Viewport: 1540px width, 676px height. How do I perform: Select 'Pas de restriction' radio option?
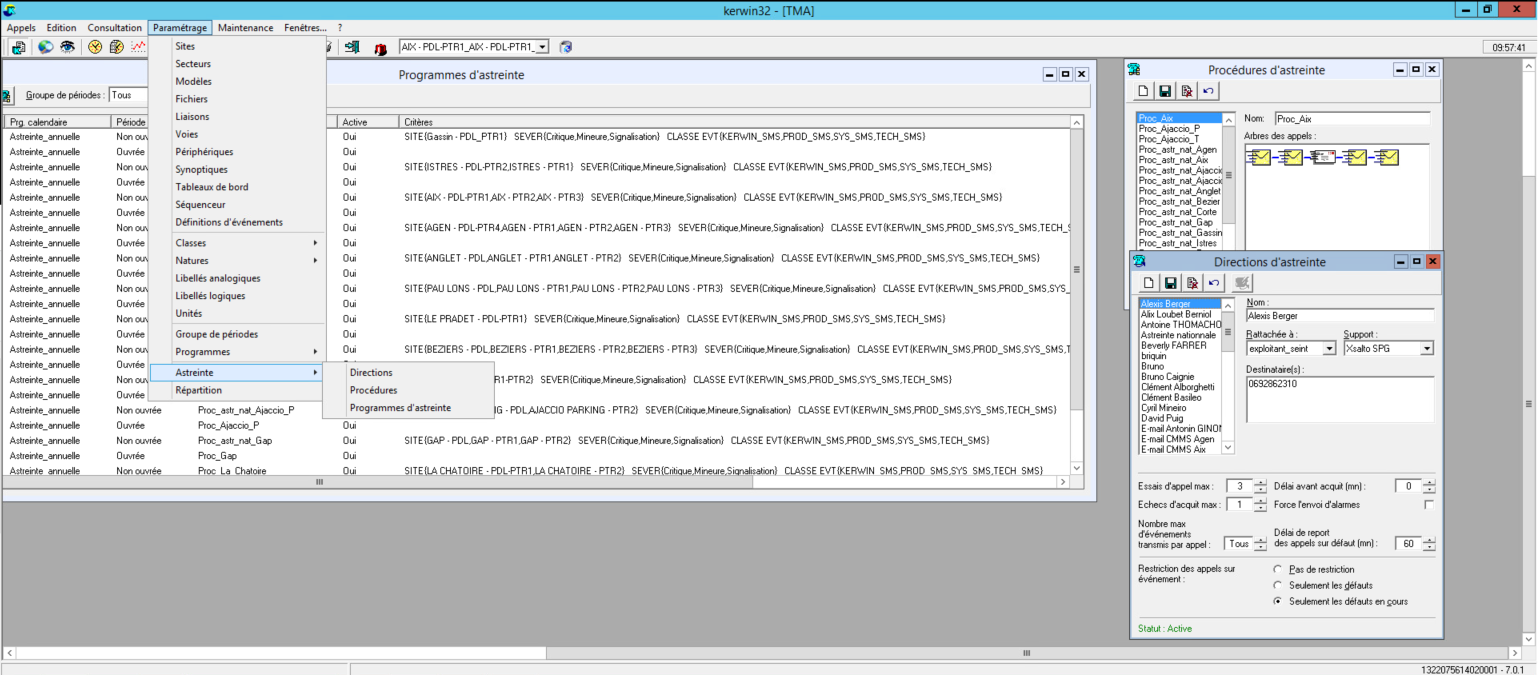coord(1277,569)
